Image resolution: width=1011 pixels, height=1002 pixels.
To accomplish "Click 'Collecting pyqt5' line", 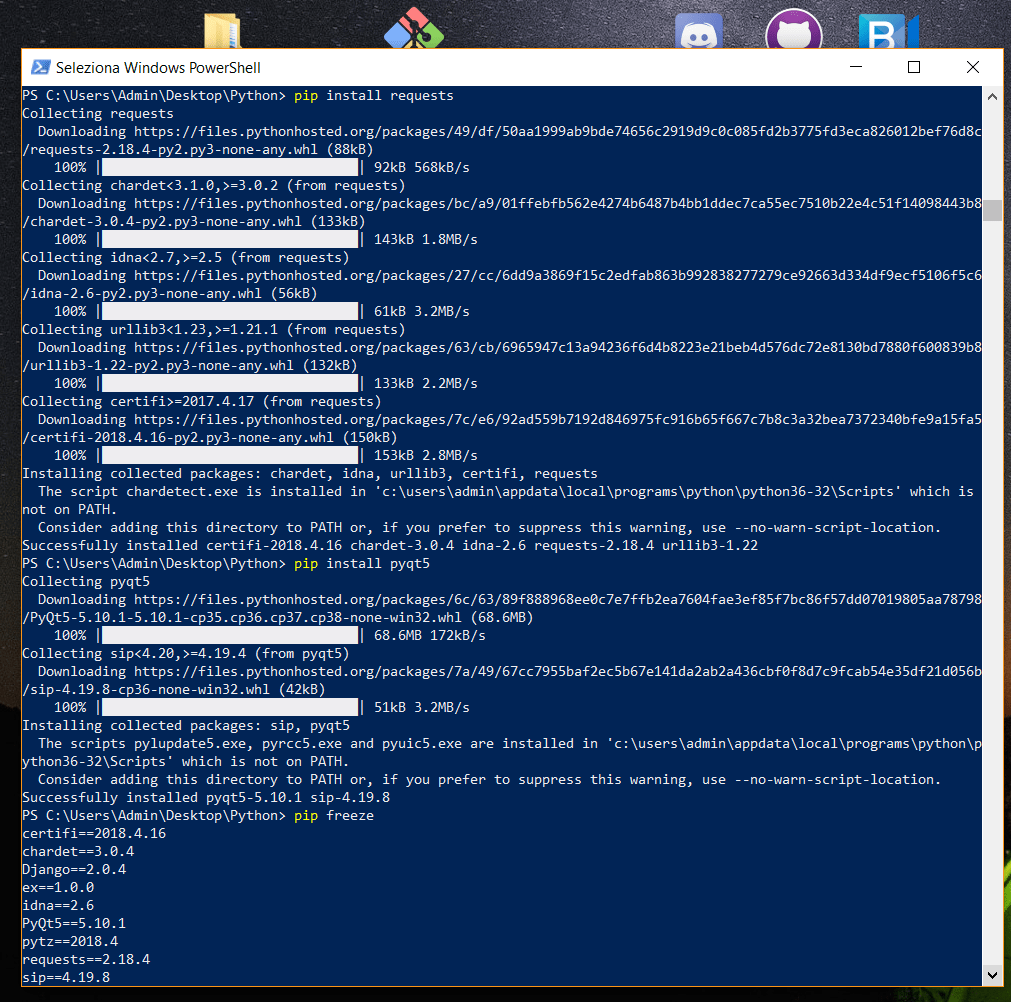I will 86,582.
